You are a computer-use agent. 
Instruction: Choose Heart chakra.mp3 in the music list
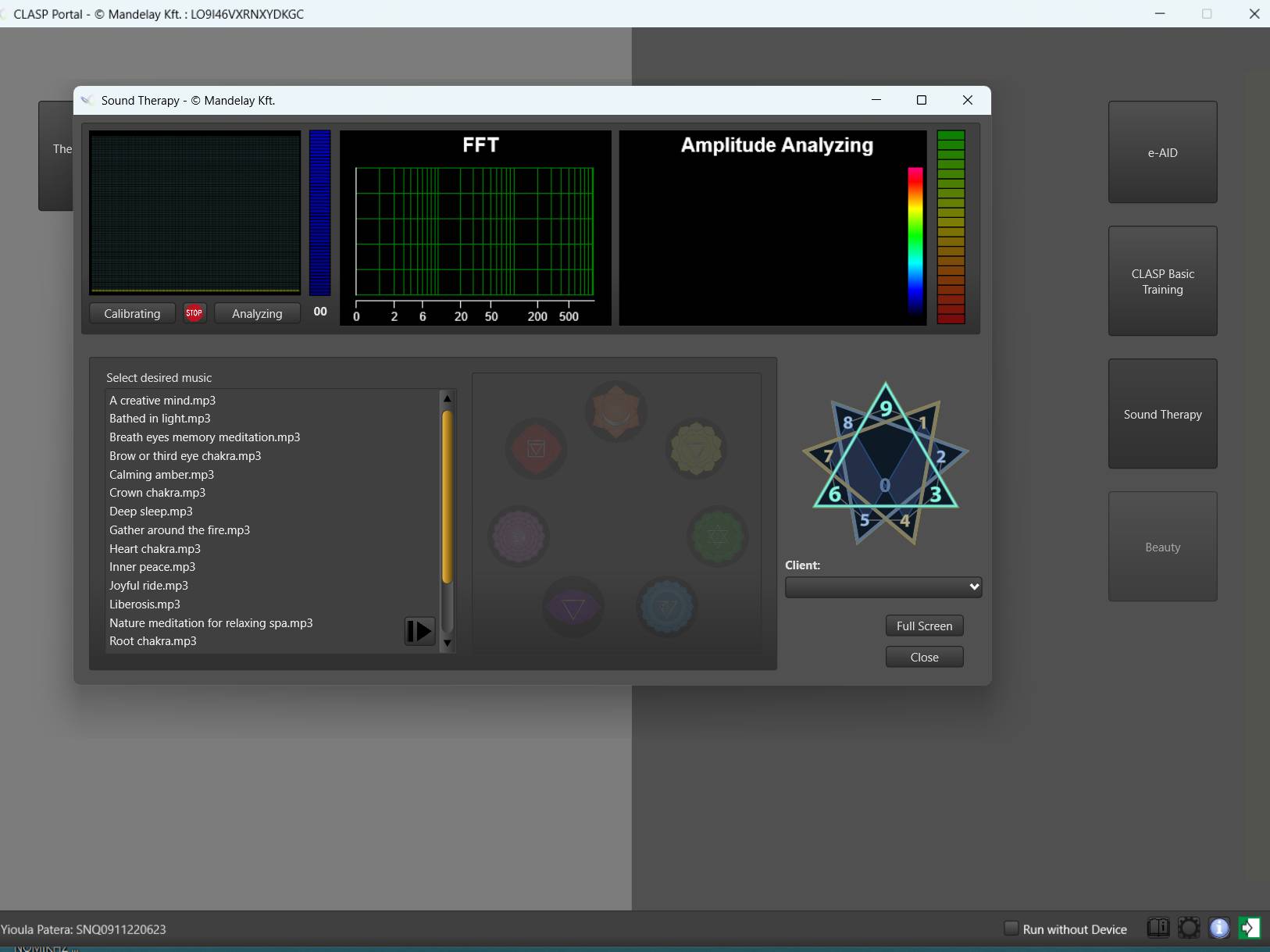[155, 549]
